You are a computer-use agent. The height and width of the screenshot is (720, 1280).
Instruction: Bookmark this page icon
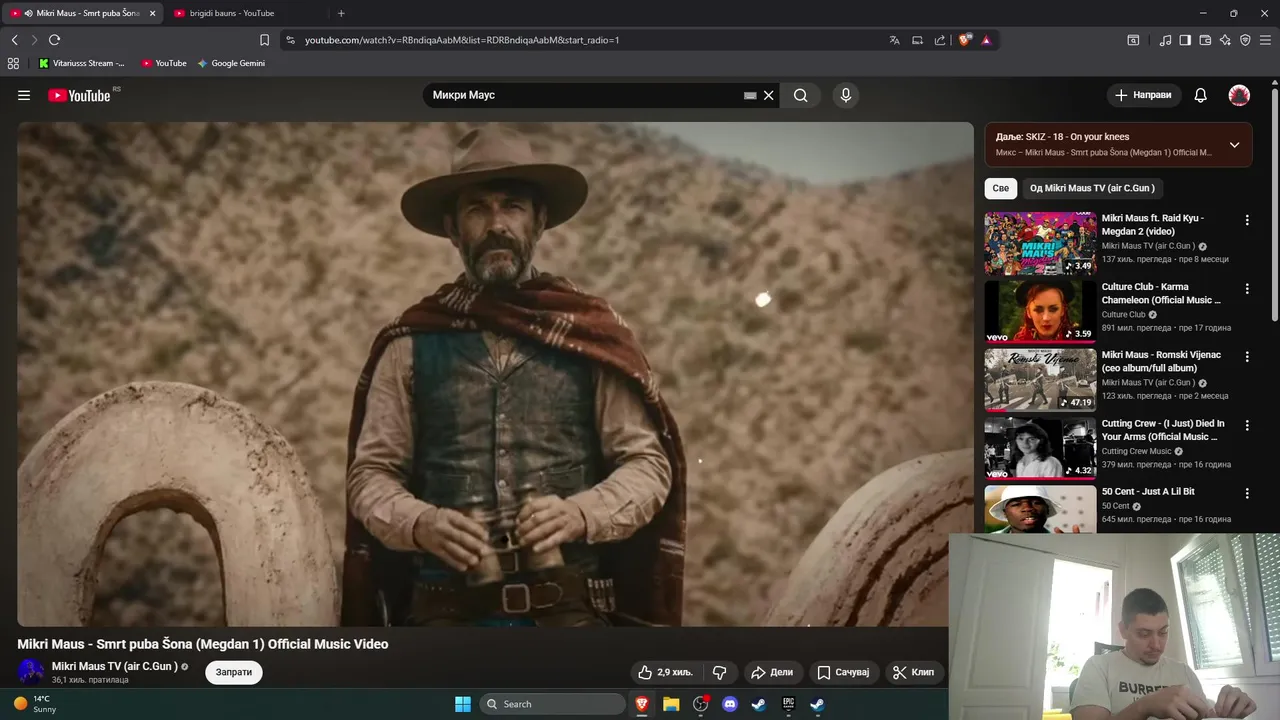click(264, 40)
